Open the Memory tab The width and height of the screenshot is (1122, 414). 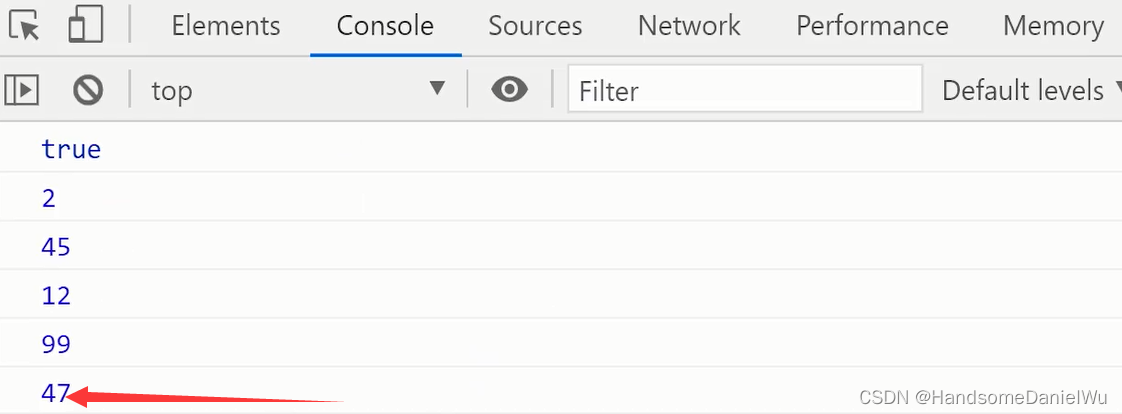(1053, 26)
